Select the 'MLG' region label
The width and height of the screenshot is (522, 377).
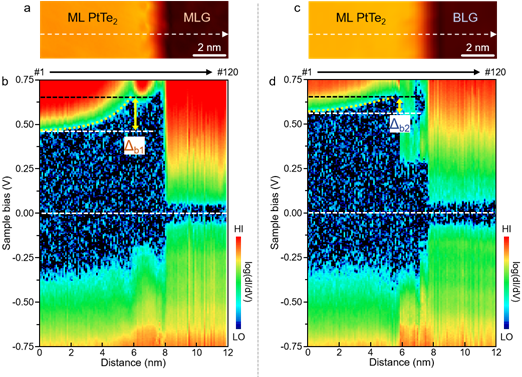[x=197, y=17]
